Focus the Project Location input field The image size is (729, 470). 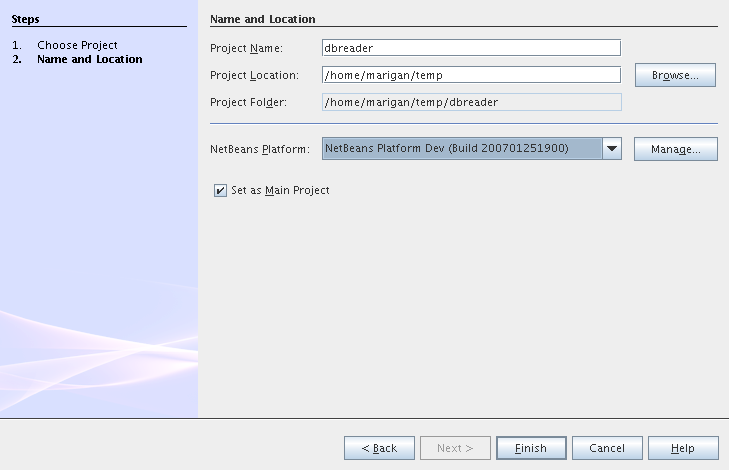[x=471, y=75]
